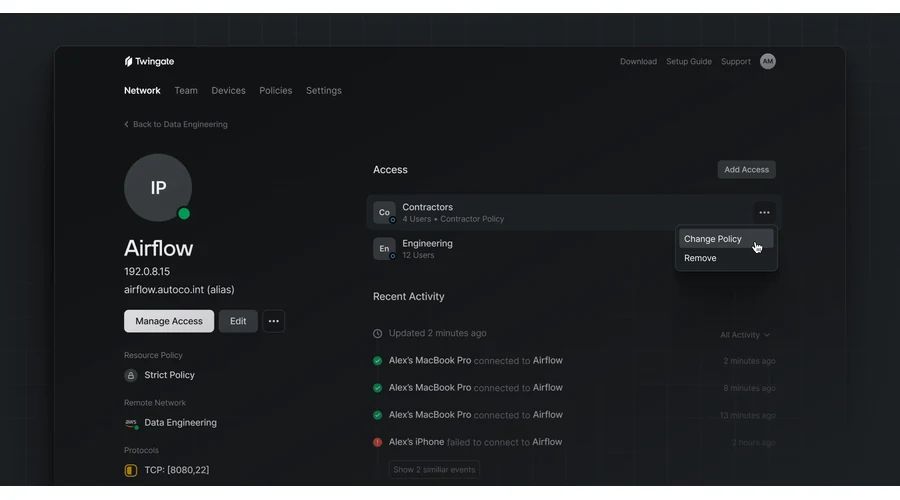Viewport: 900px width, 500px height.
Task: Click the 12 Users subtitle
Action: (418, 255)
